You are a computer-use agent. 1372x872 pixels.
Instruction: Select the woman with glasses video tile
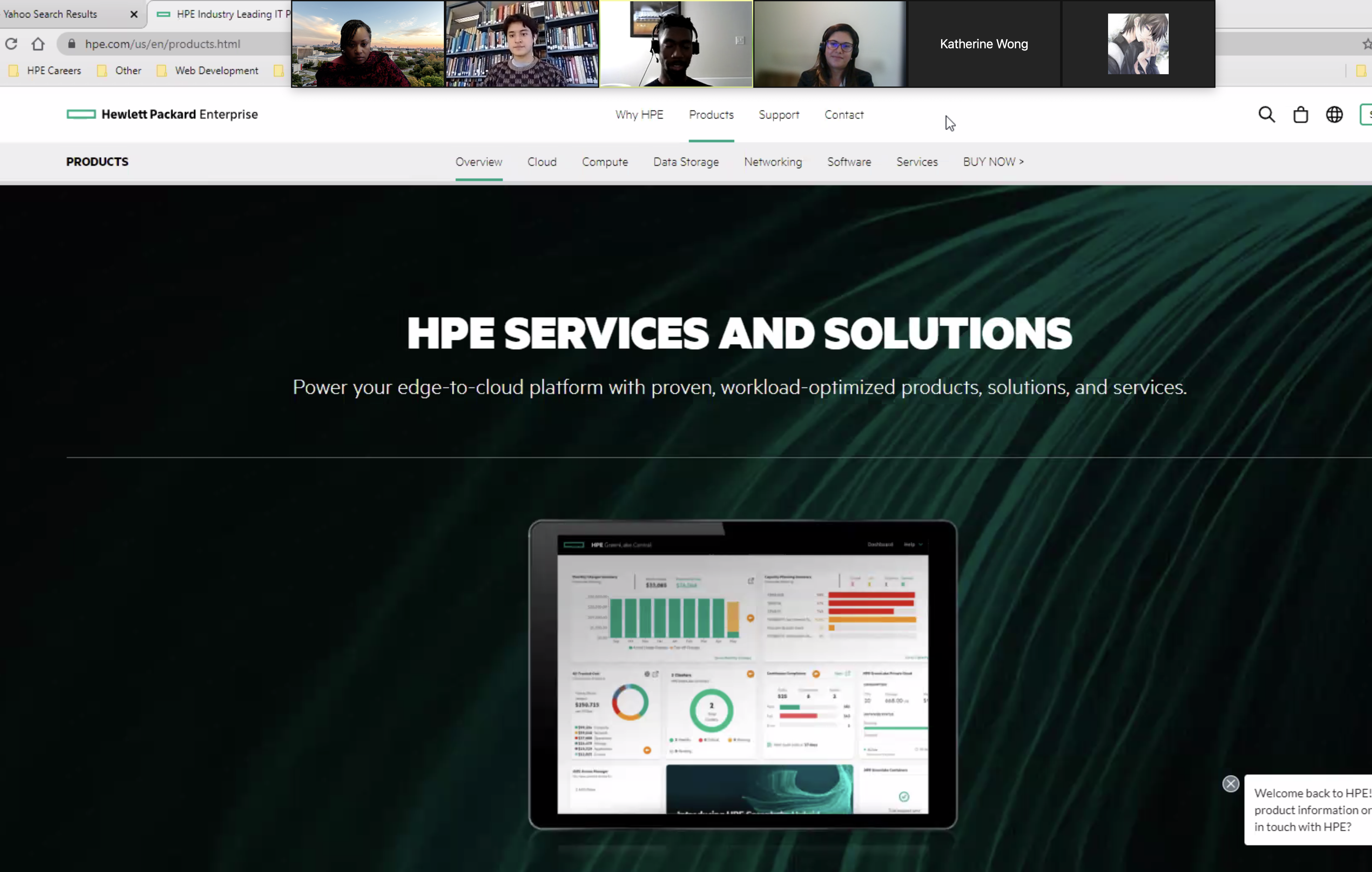830,44
